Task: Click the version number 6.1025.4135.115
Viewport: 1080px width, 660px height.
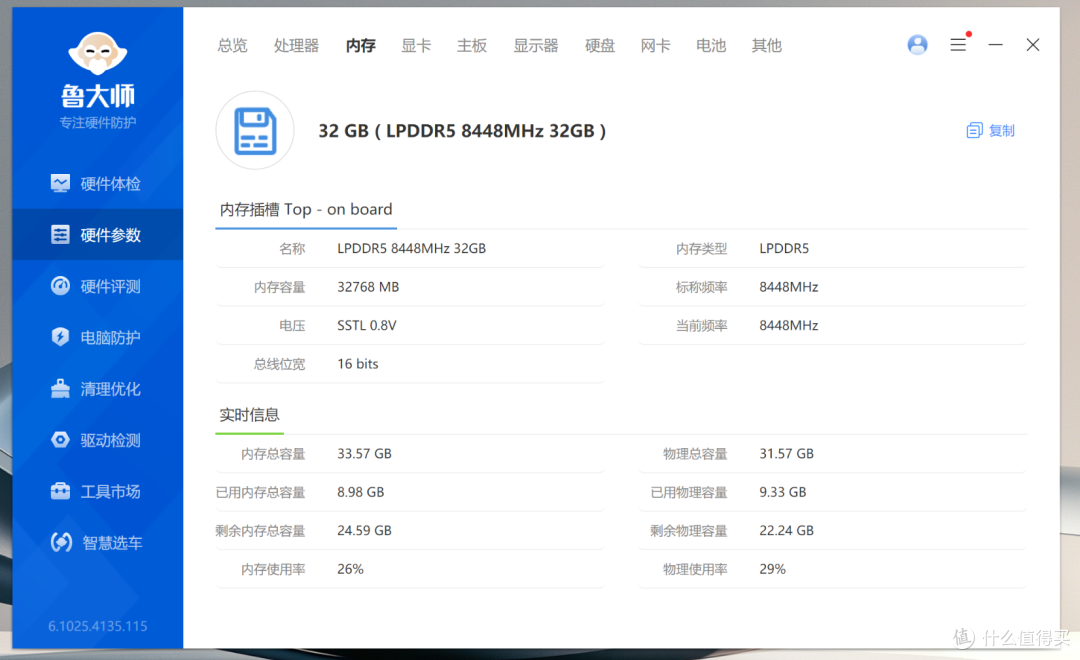Action: 98,626
